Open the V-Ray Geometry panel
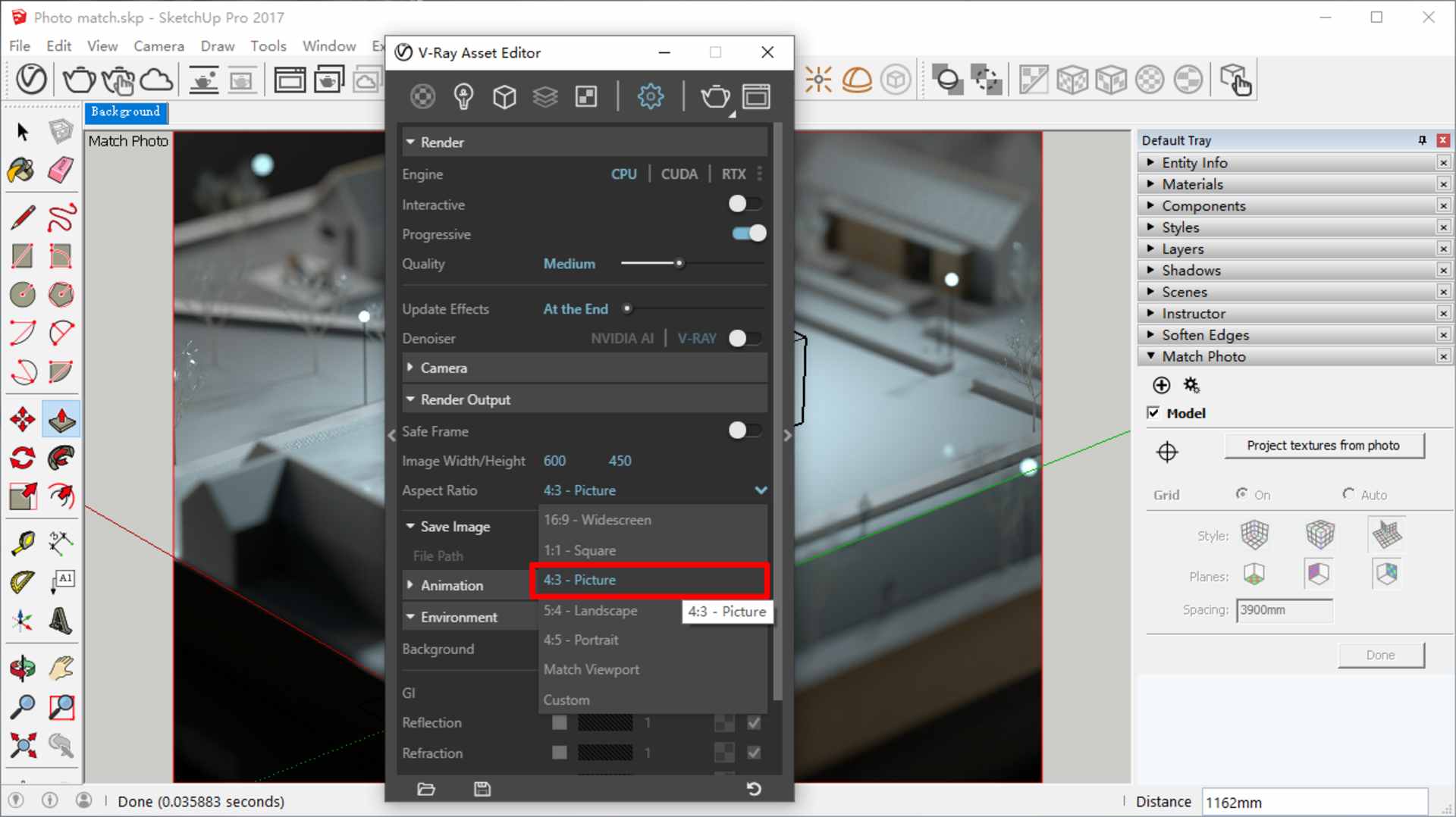1456x817 pixels. 504,96
